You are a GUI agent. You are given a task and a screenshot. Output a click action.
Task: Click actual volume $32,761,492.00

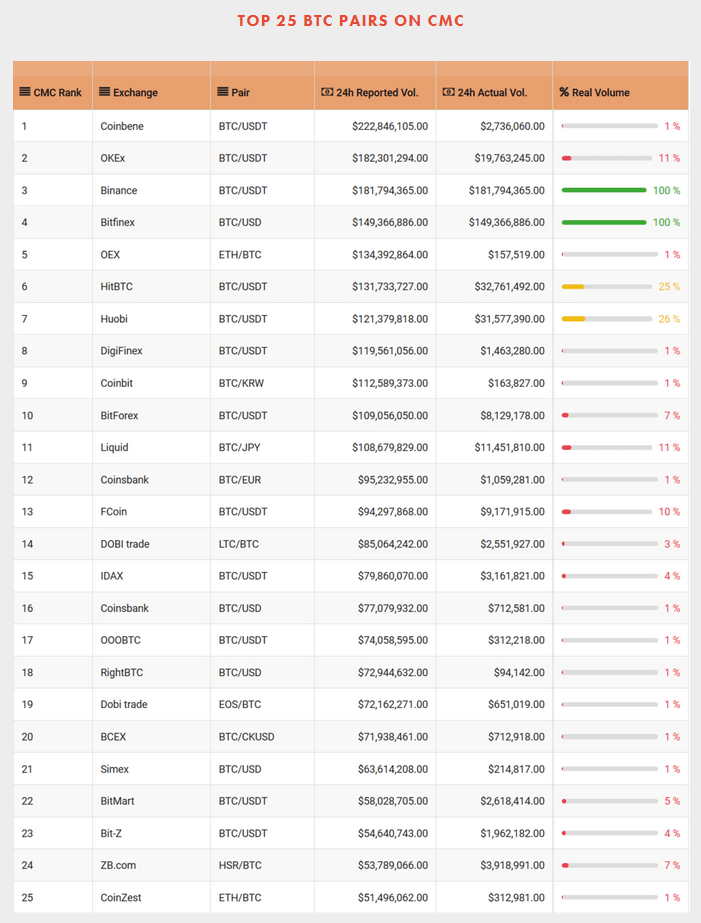click(x=510, y=287)
